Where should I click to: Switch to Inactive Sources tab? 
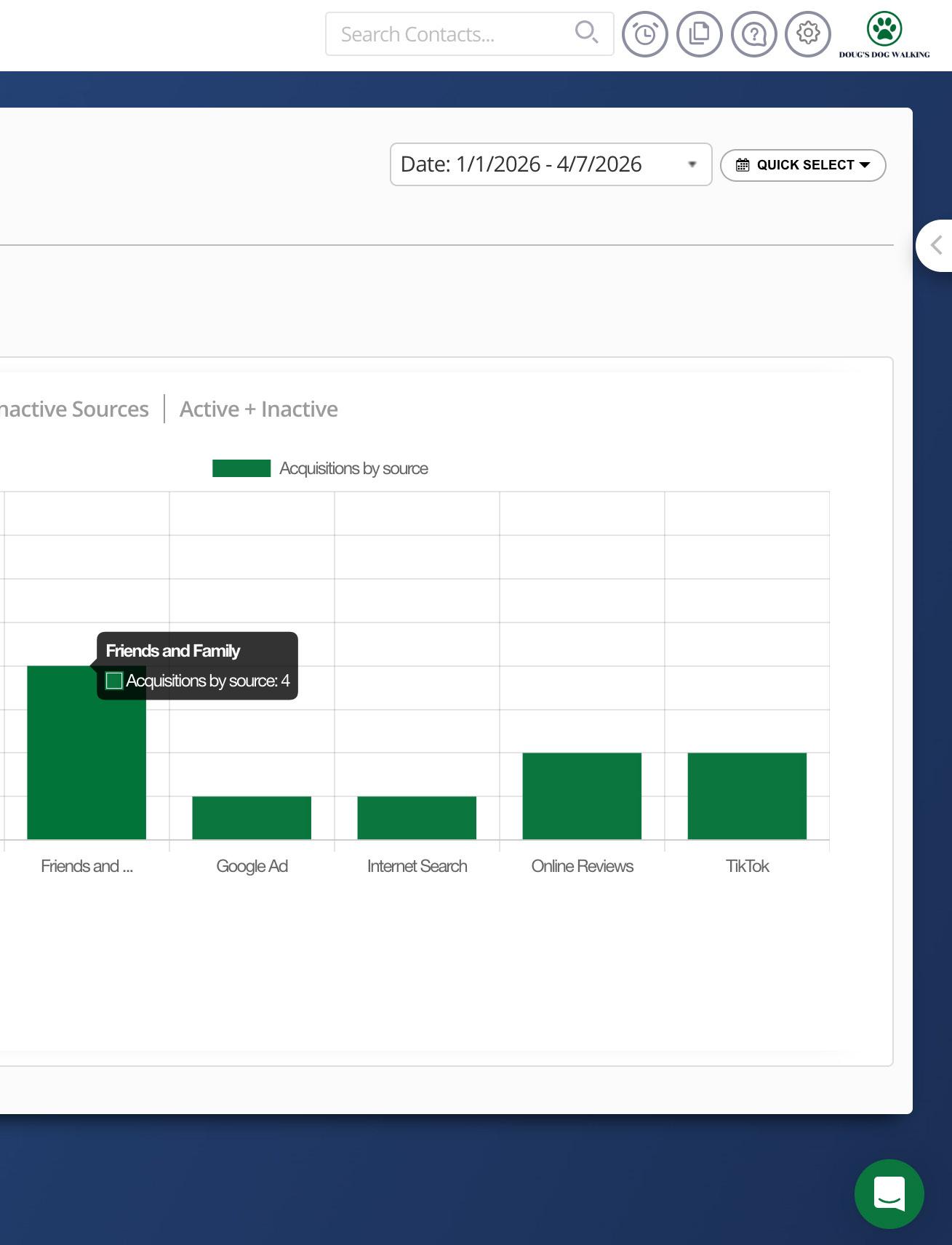point(73,409)
